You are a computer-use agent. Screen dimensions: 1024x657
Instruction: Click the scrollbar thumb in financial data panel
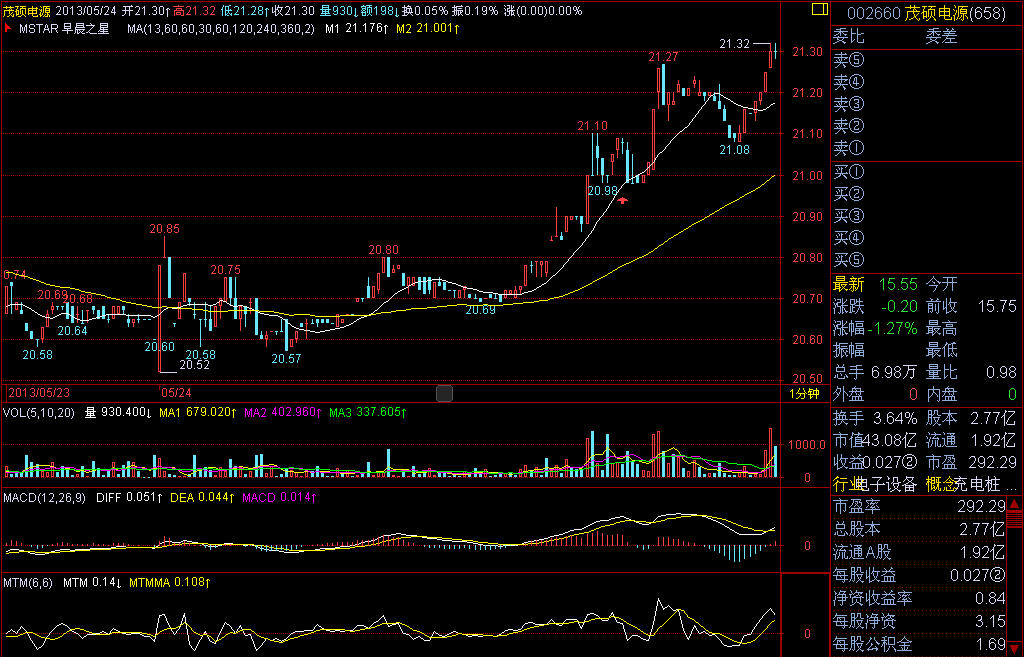pos(1017,520)
